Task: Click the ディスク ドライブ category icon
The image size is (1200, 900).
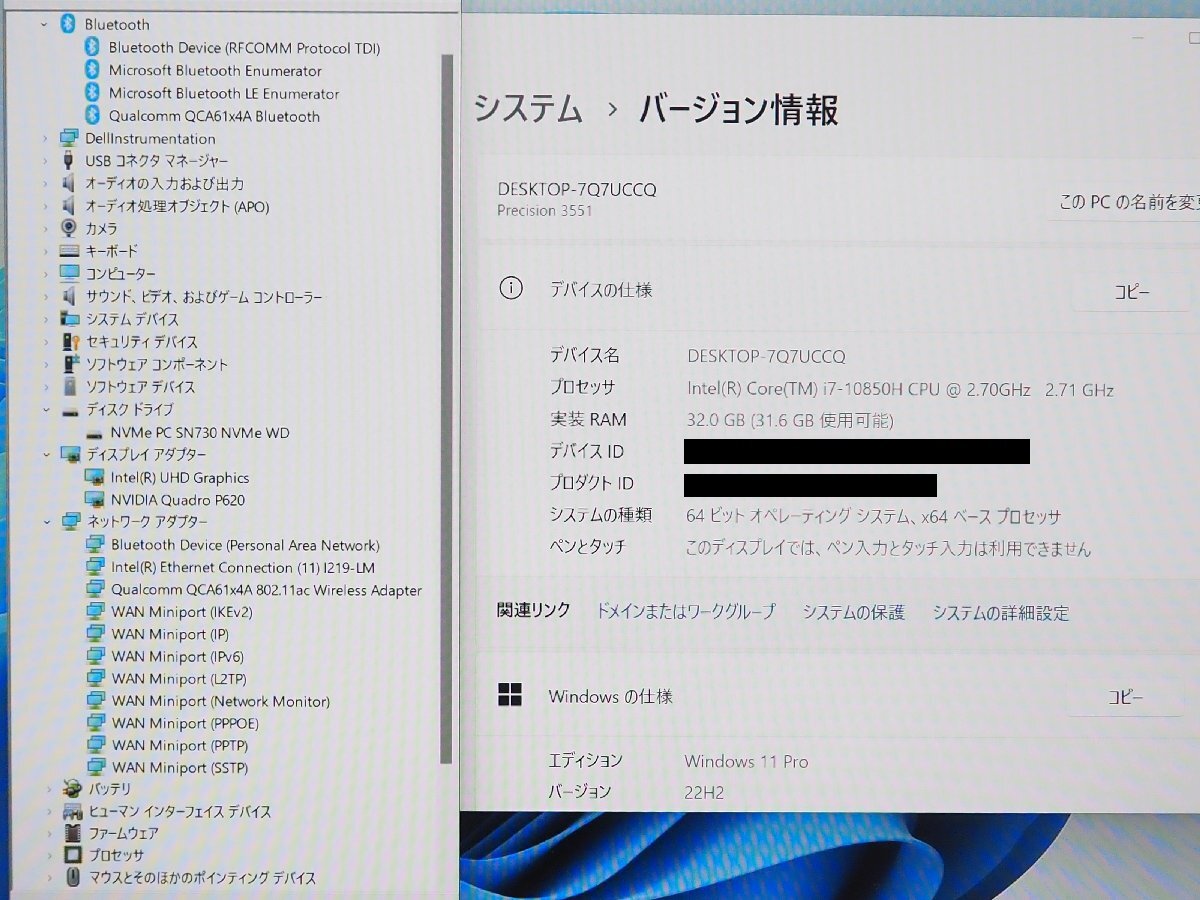Action: 69,410
